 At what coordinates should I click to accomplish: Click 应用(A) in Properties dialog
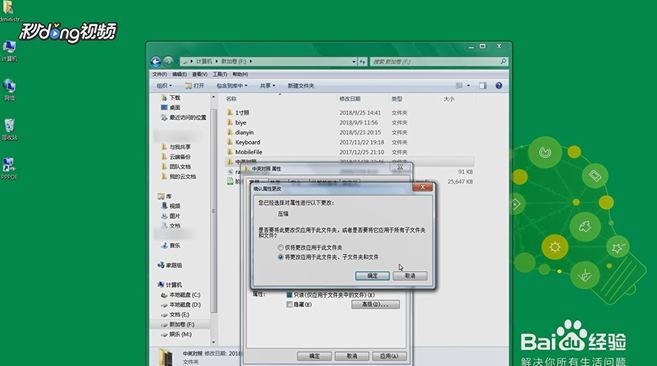(x=389, y=356)
